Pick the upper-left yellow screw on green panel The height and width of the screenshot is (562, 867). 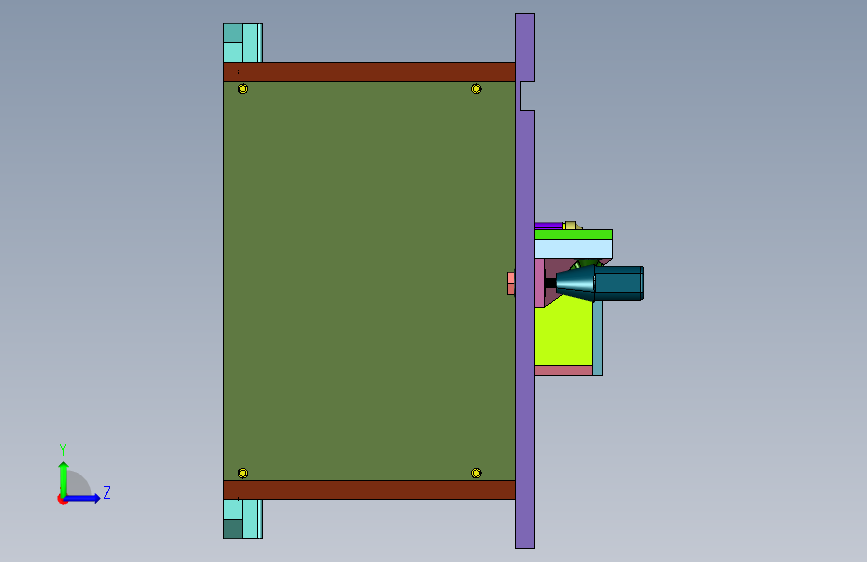point(243,89)
